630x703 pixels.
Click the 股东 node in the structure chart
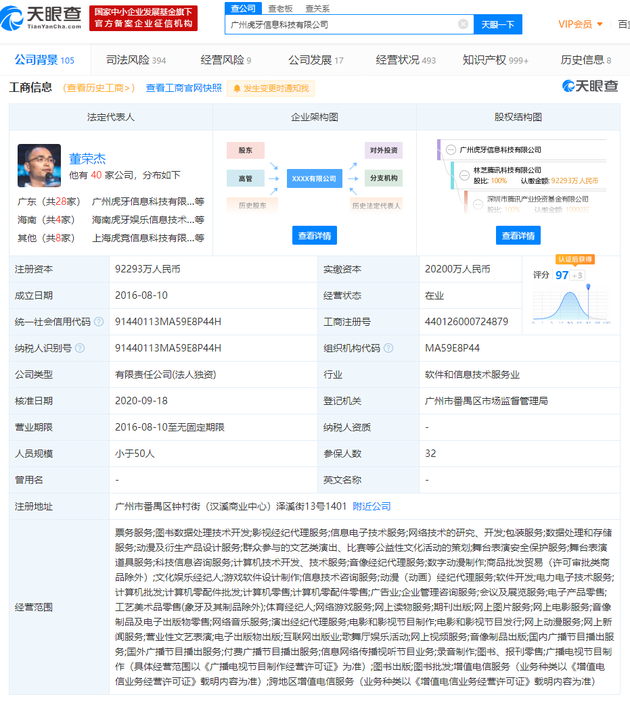[245, 150]
